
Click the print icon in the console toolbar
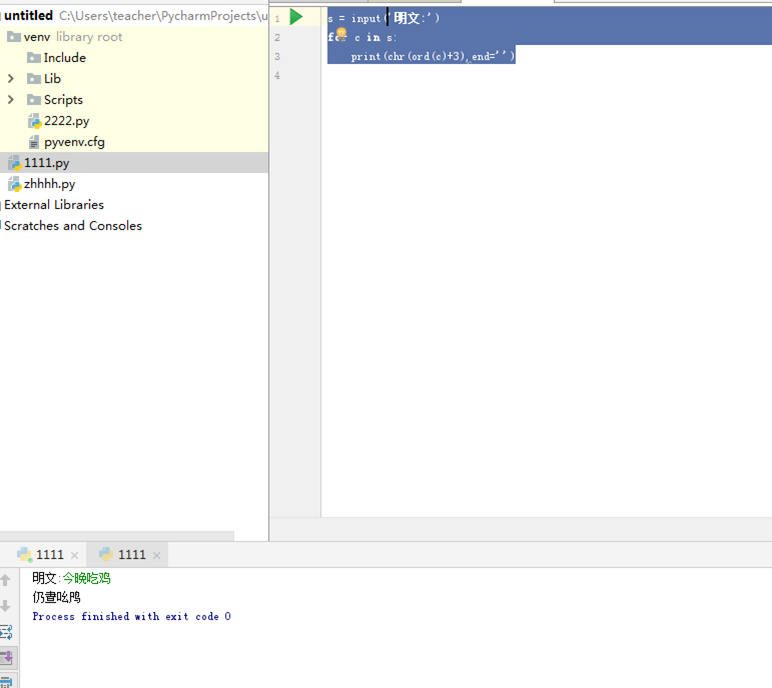6,682
